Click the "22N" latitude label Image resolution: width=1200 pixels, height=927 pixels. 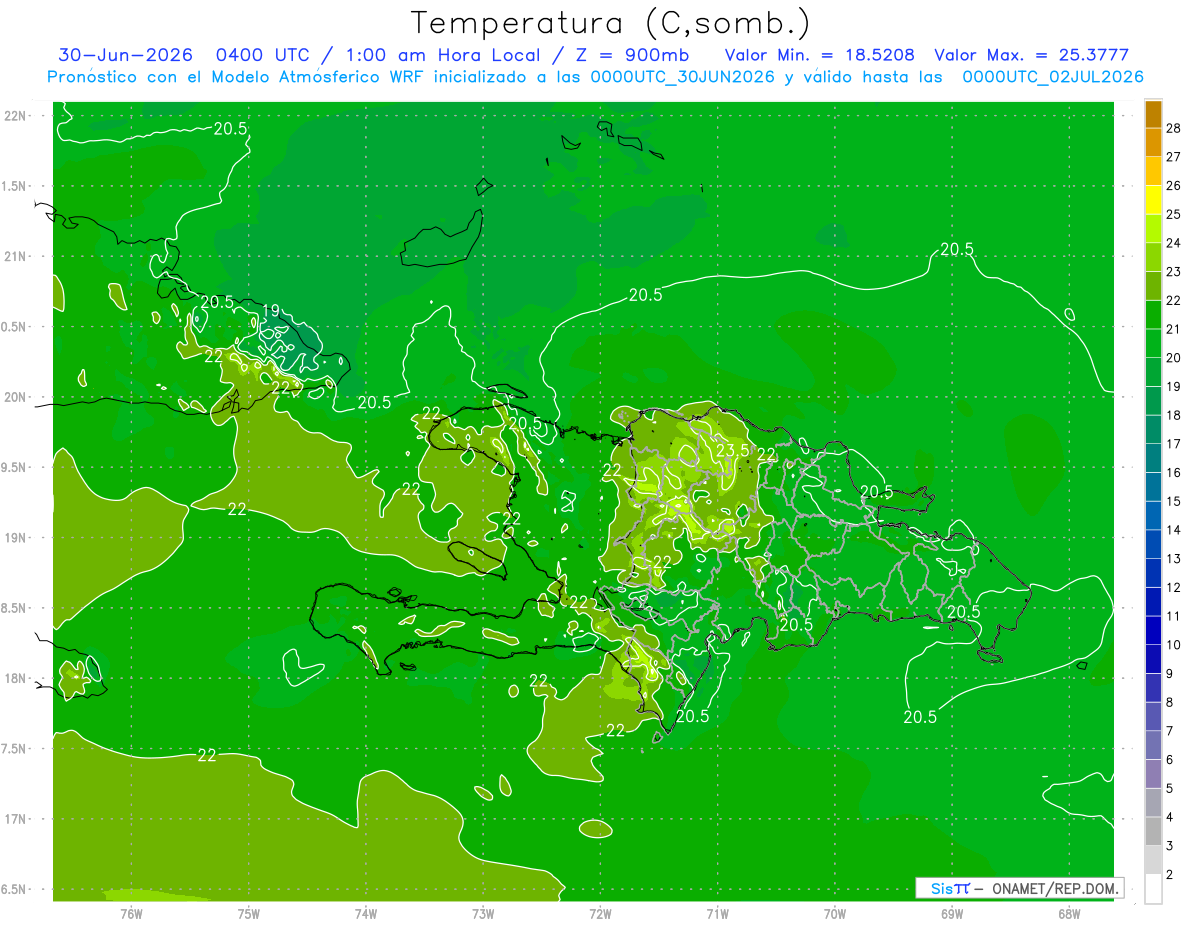16,116
